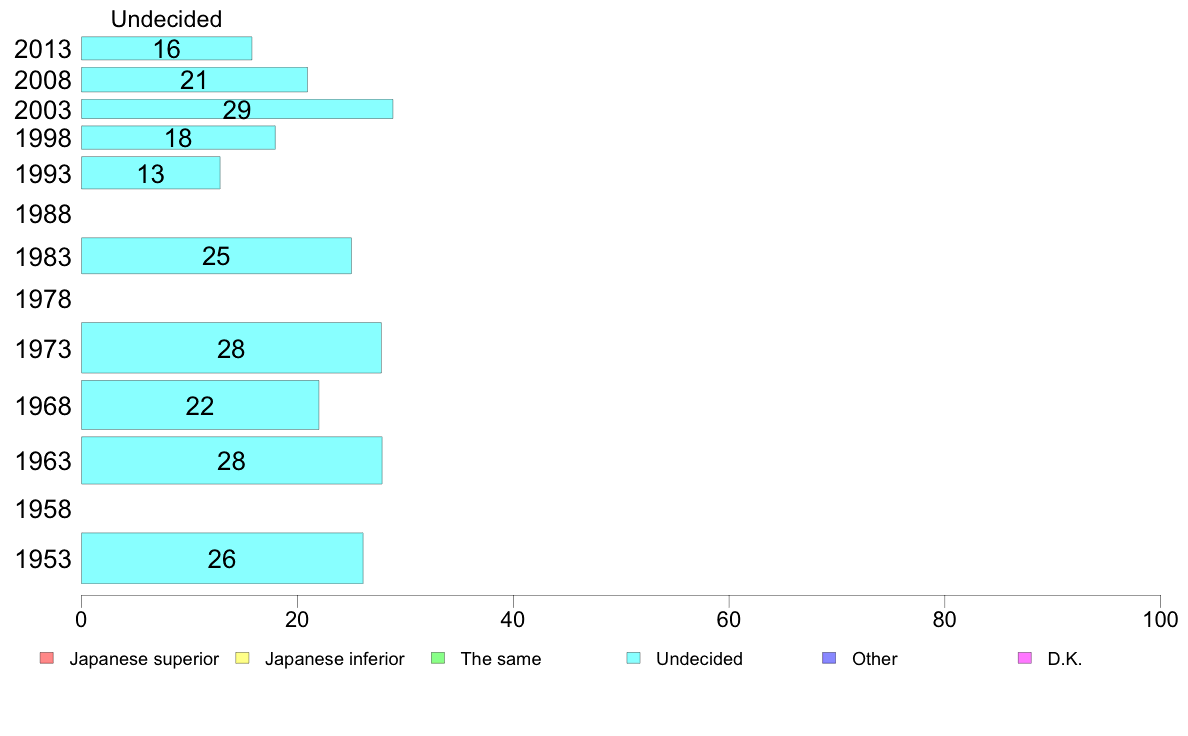This screenshot has height=736, width=1188.
Task: Select the 2013 bar with value 16
Action: (167, 49)
